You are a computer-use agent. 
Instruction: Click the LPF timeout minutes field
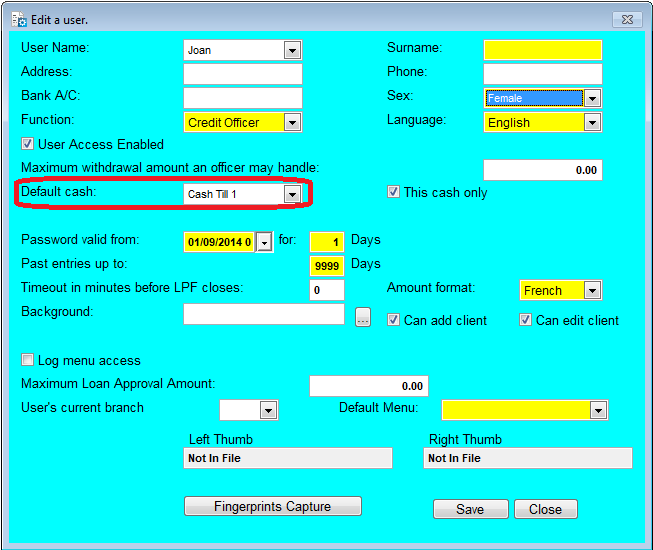(327, 290)
